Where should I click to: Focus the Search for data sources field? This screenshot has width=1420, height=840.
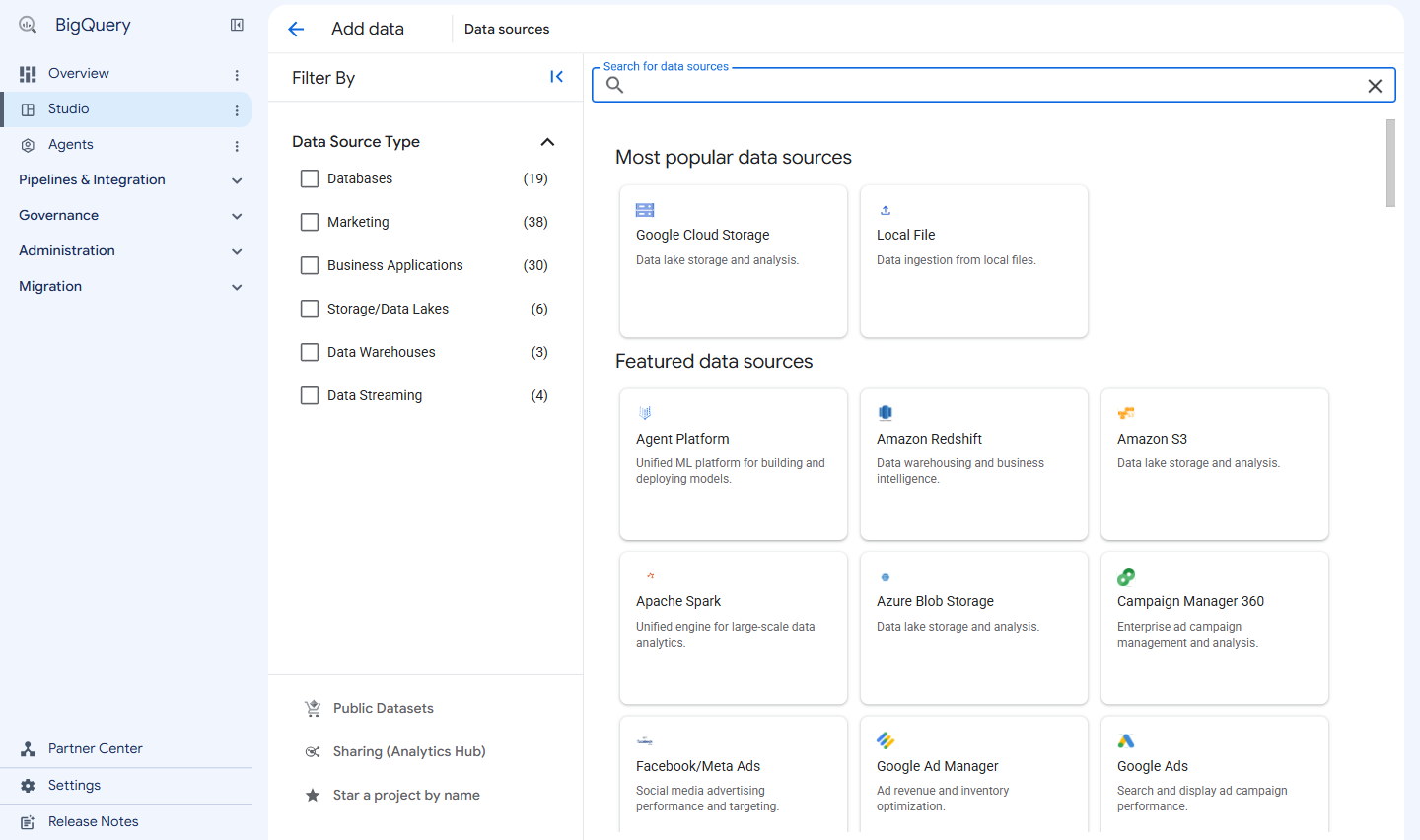[994, 86]
